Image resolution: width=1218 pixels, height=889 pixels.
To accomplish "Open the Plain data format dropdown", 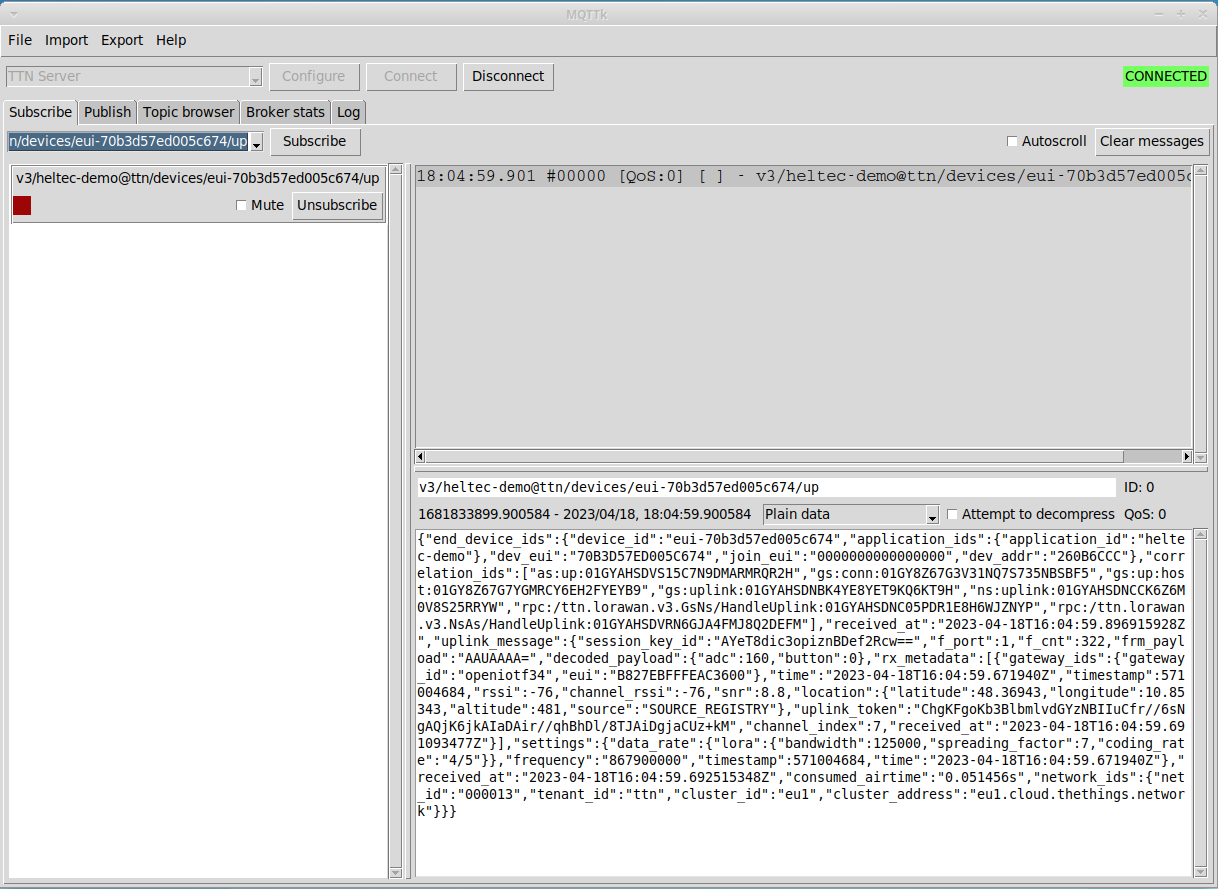I will [x=932, y=515].
